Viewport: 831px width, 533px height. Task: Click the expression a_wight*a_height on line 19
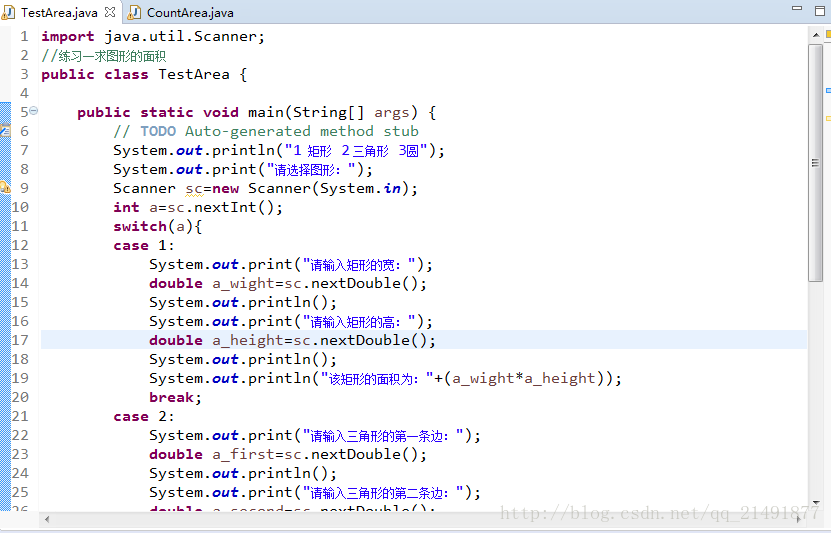tap(524, 379)
